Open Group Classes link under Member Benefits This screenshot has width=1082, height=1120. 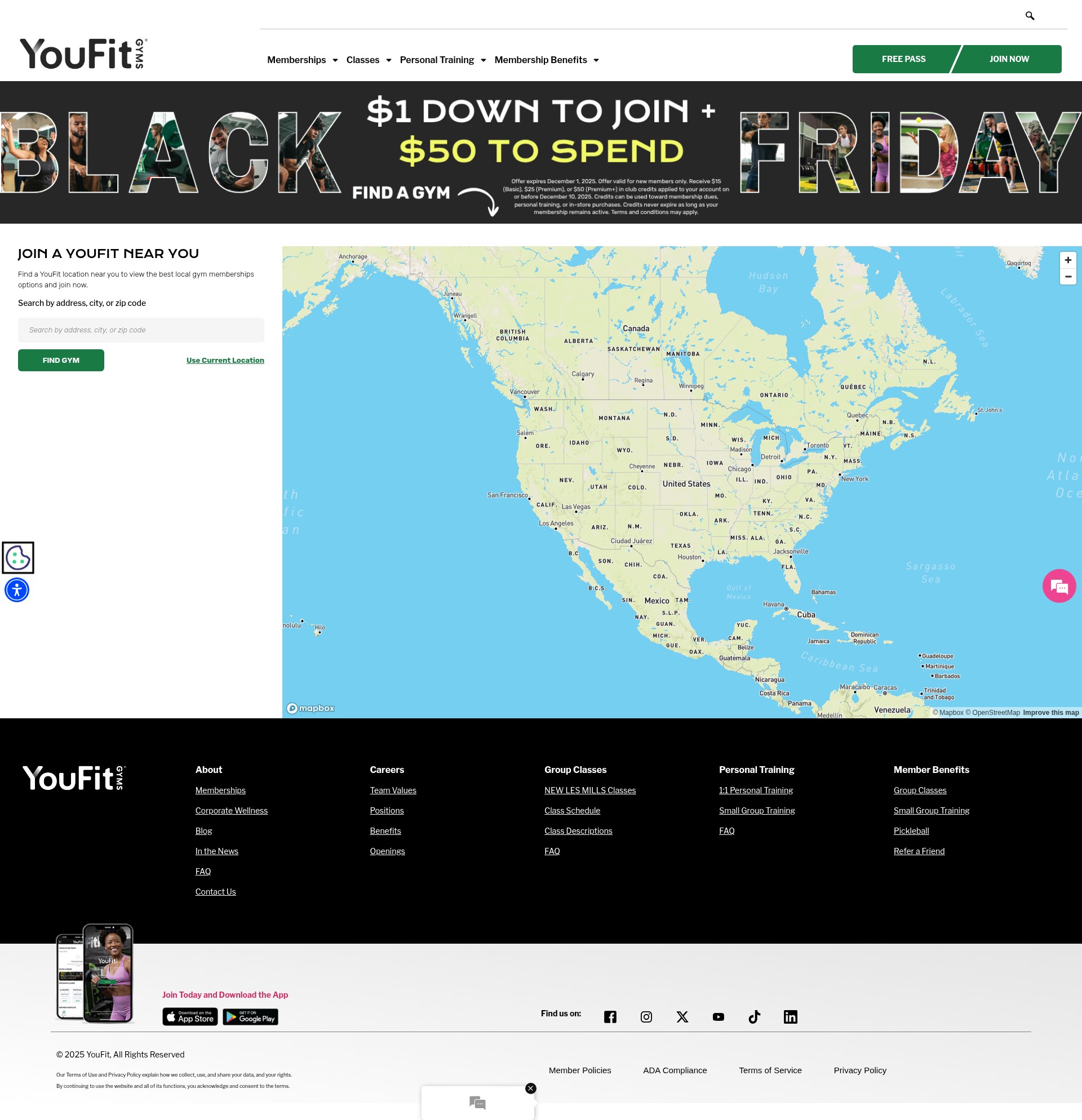point(920,790)
